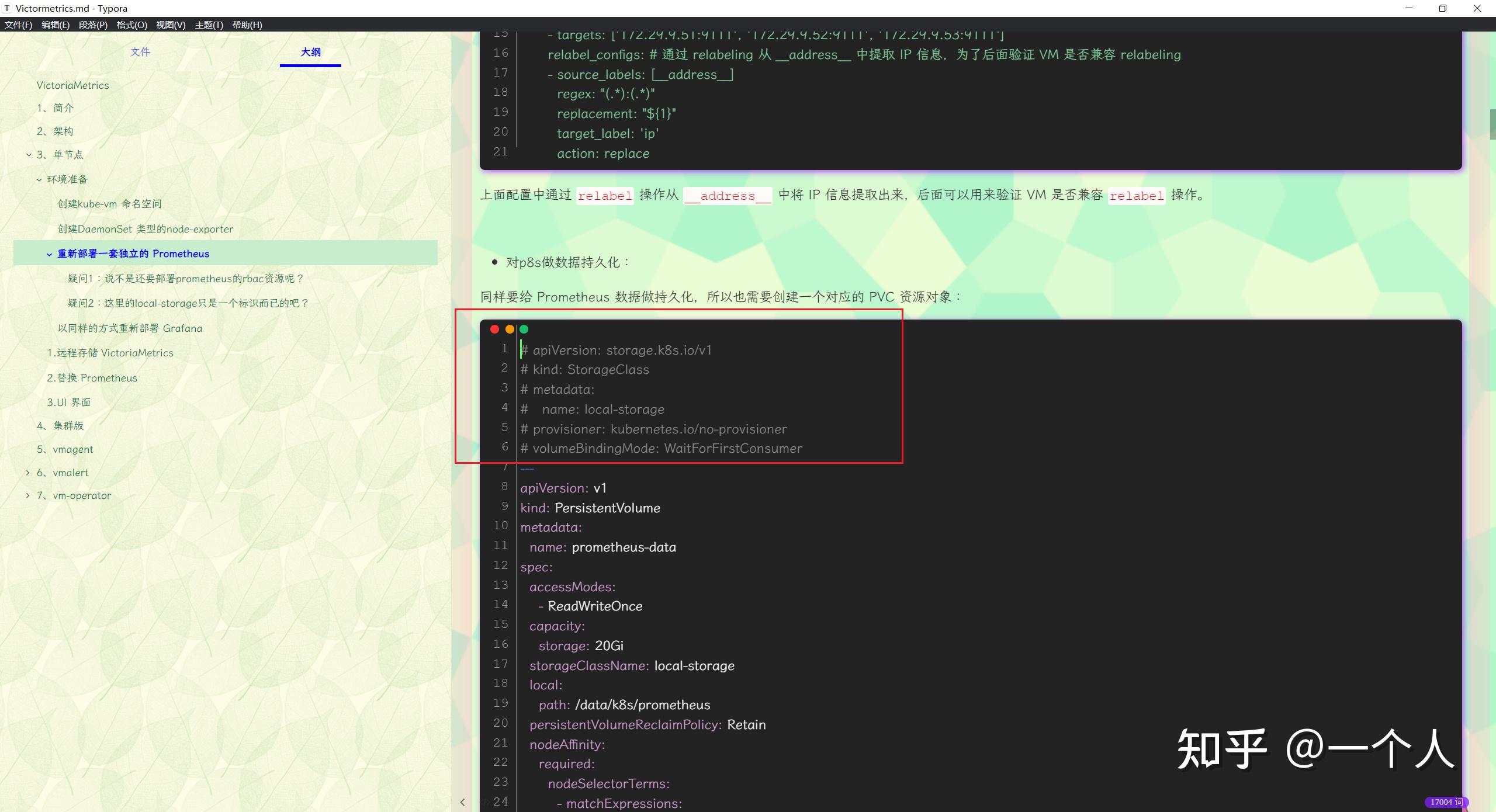Open the 段落(P) menu
1496x812 pixels.
93,25
